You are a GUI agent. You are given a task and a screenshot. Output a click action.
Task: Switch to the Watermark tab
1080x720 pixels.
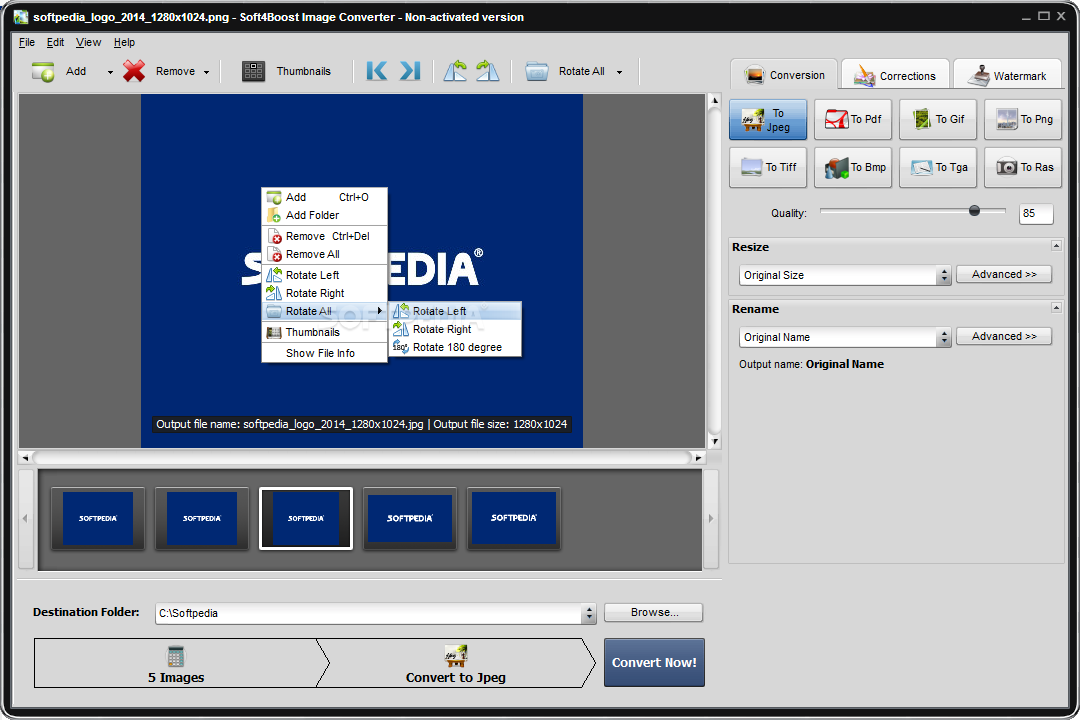tap(1007, 74)
